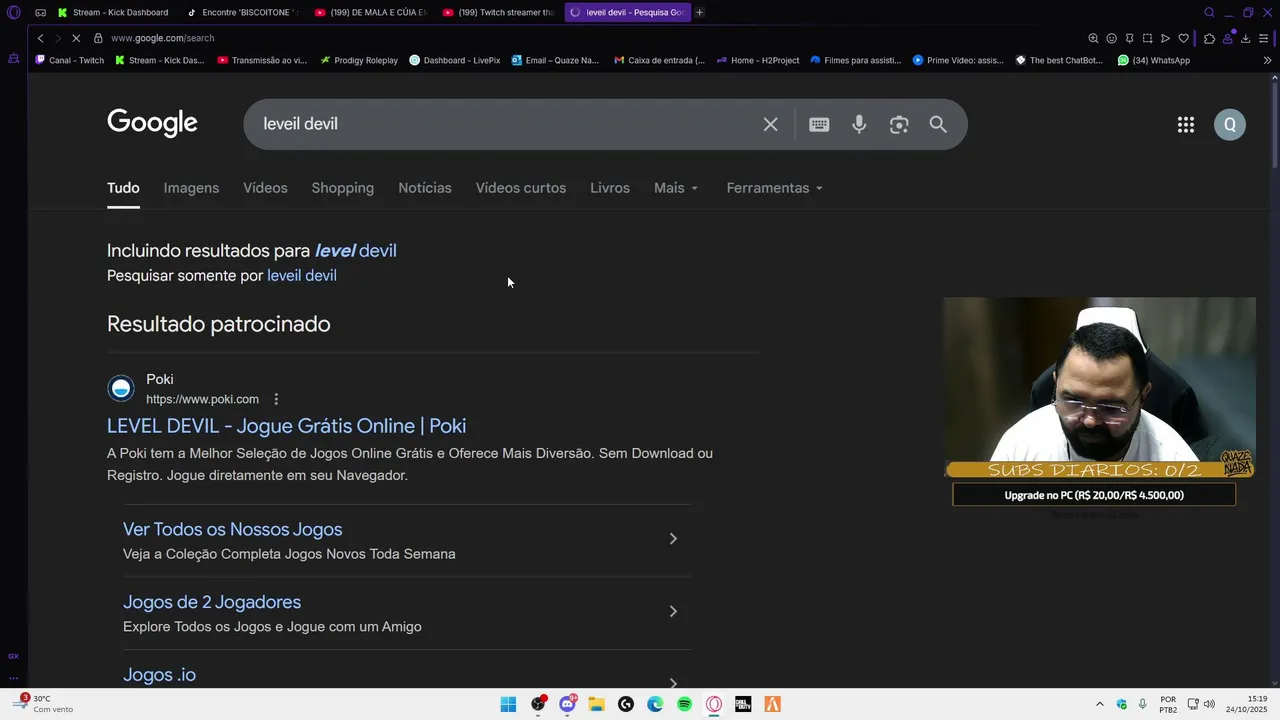This screenshot has width=1280, height=720.
Task: Switch to the Livros tab
Action: point(610,188)
